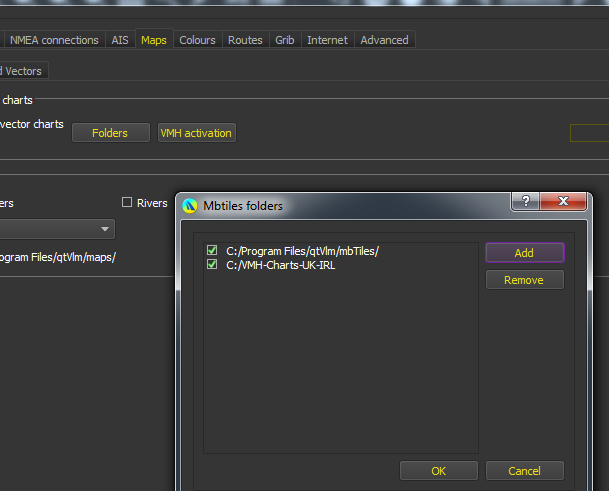609x491 pixels.
Task: Confirm the dialog with OK
Action: tap(438, 471)
